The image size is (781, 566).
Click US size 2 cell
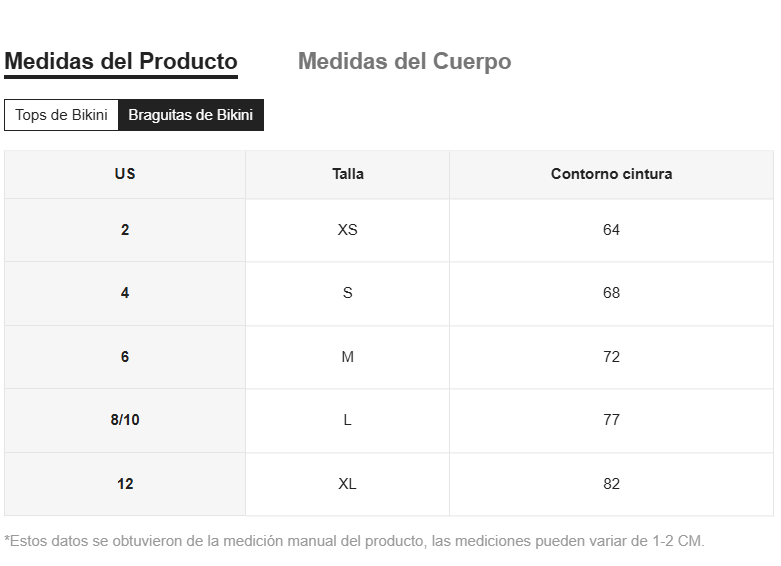point(125,230)
